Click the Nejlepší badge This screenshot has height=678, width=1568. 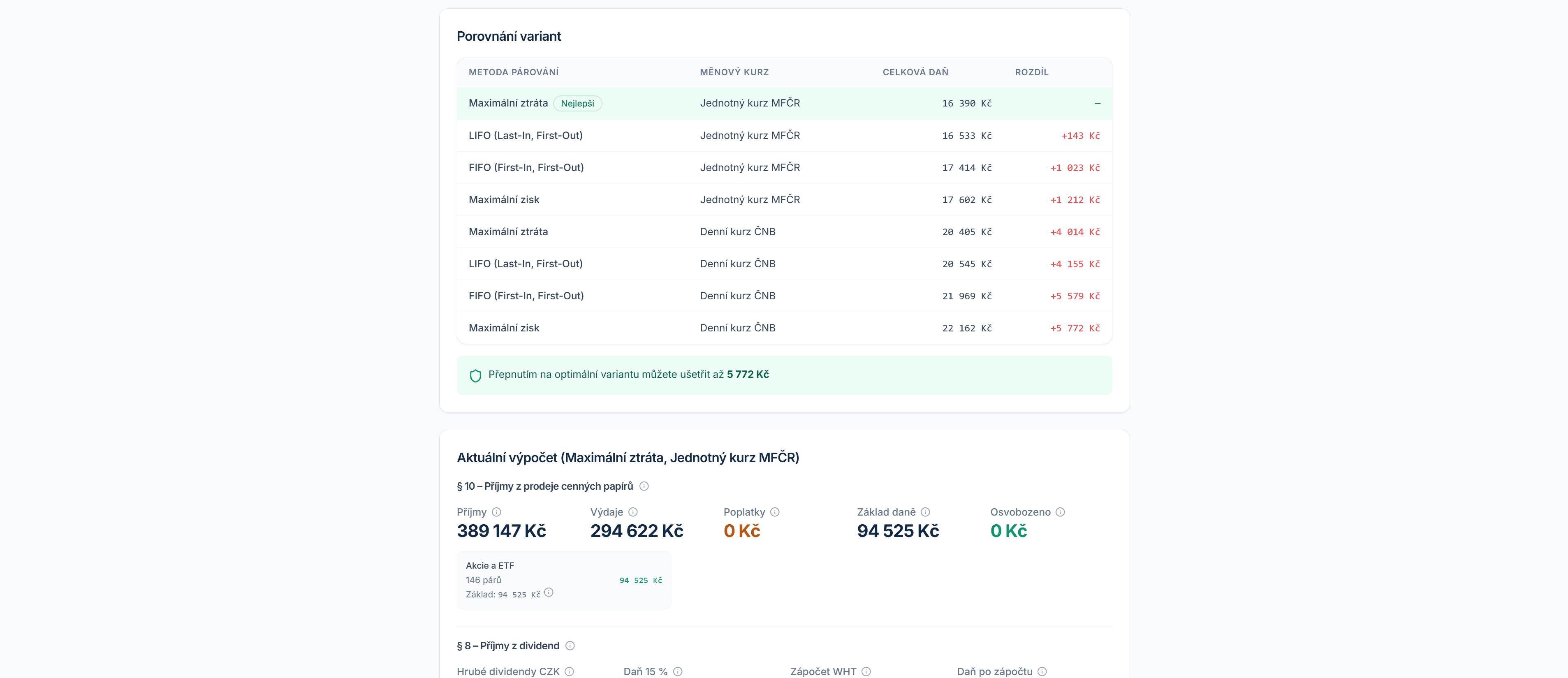coord(577,104)
